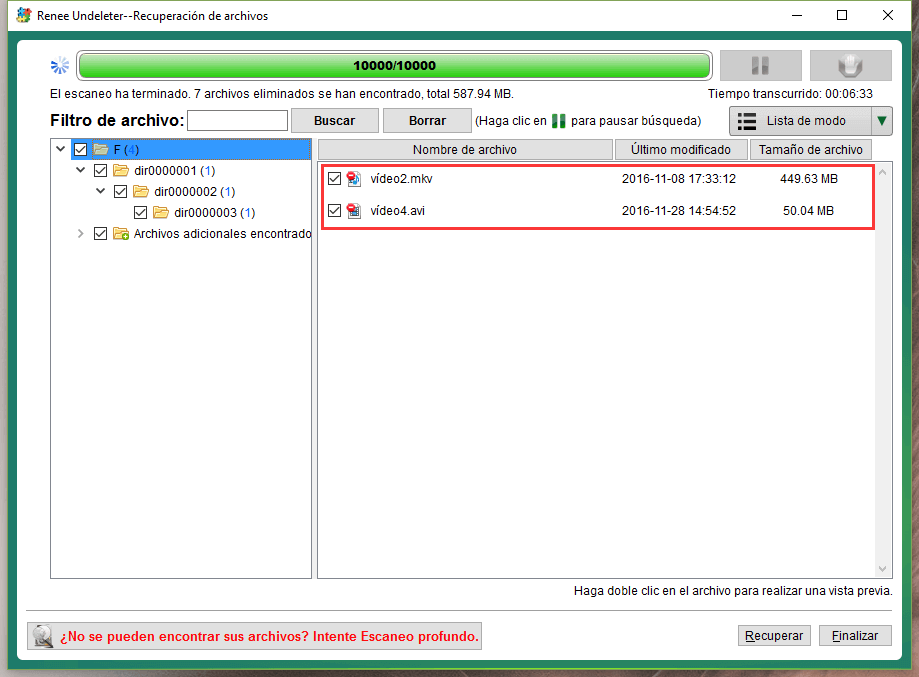This screenshot has height=677, width=919.
Task: Click the 2016-11-08 17:33:12 modified date
Action: [x=679, y=179]
